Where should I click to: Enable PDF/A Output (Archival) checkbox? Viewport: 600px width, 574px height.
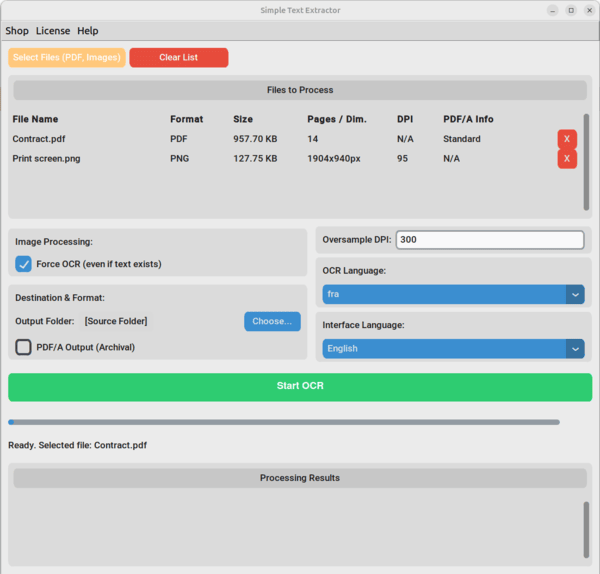click(24, 347)
